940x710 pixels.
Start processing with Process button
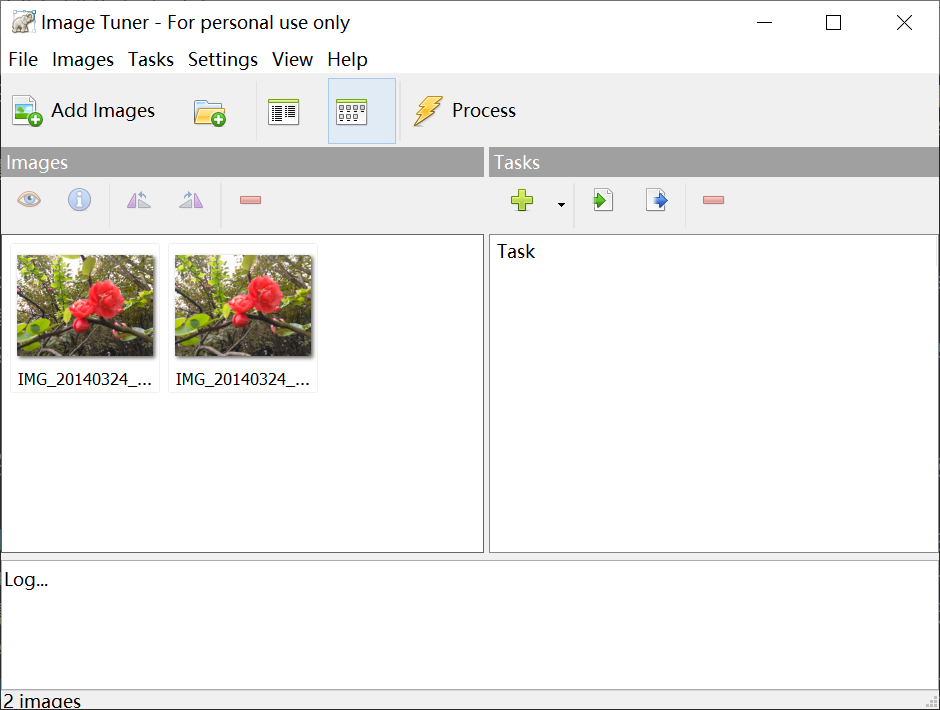coord(465,111)
